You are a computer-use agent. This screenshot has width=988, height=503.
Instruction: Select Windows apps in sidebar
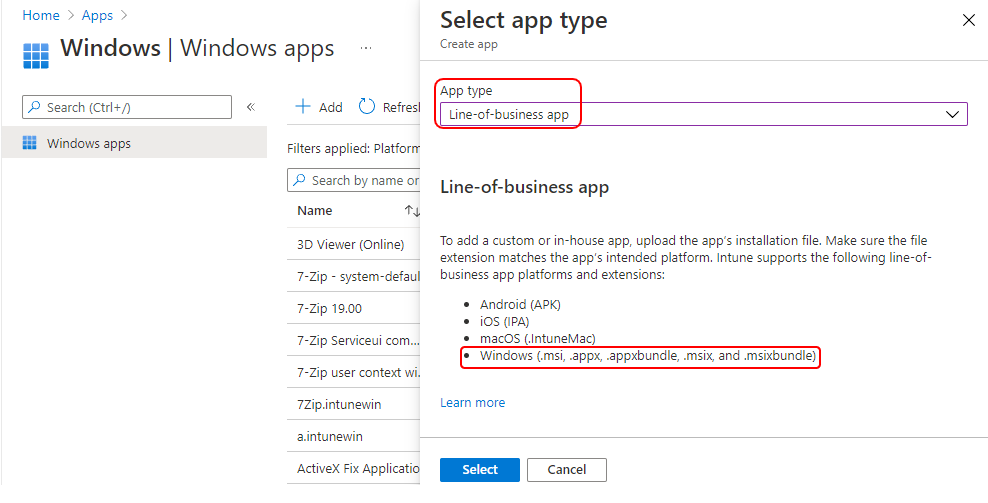(134, 142)
